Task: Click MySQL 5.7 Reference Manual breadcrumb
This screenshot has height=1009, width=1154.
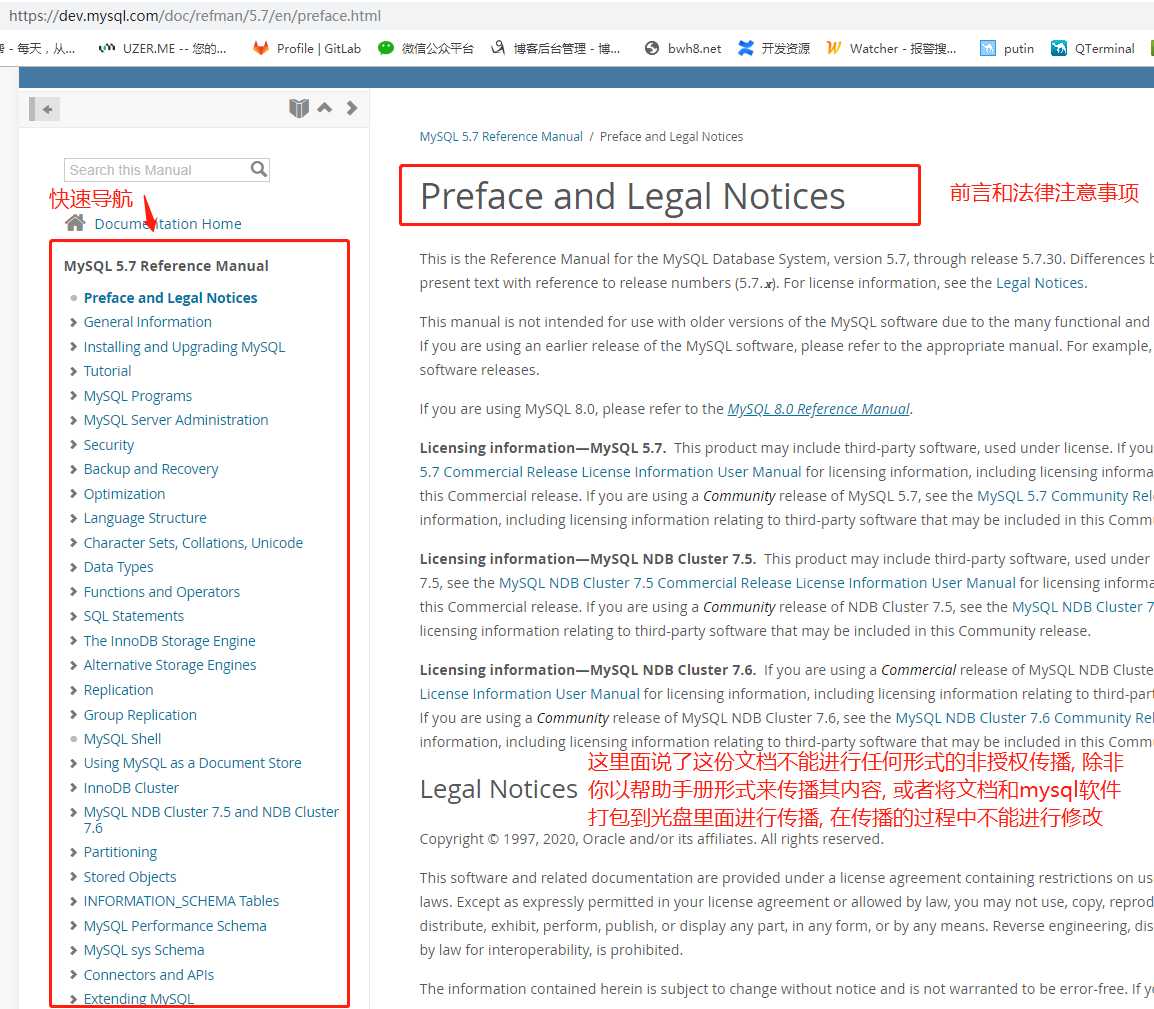Action: (500, 136)
